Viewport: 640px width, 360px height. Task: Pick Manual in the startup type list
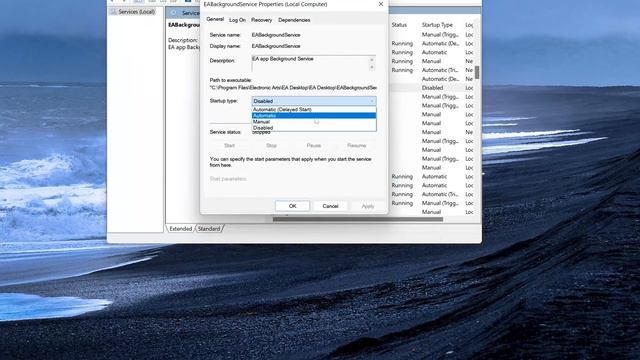pos(314,122)
